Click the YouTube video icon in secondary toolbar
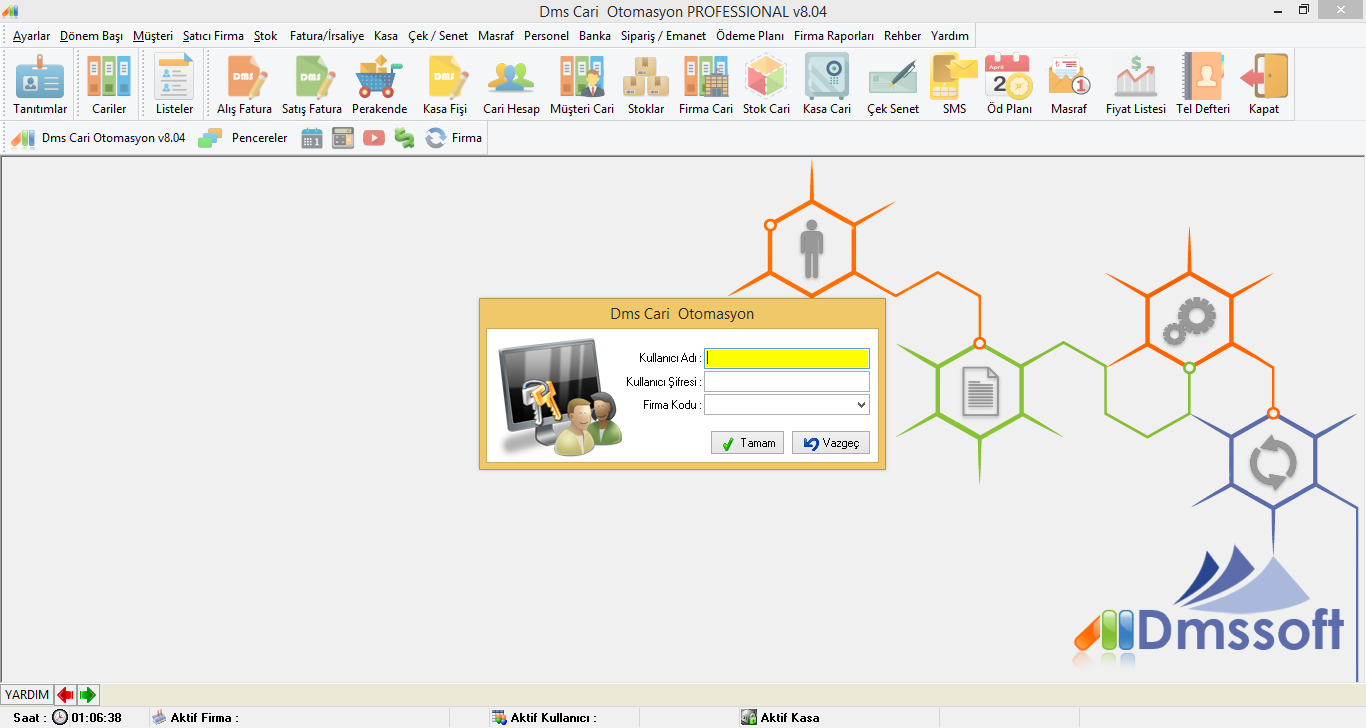The width and height of the screenshot is (1366, 728). (x=374, y=138)
